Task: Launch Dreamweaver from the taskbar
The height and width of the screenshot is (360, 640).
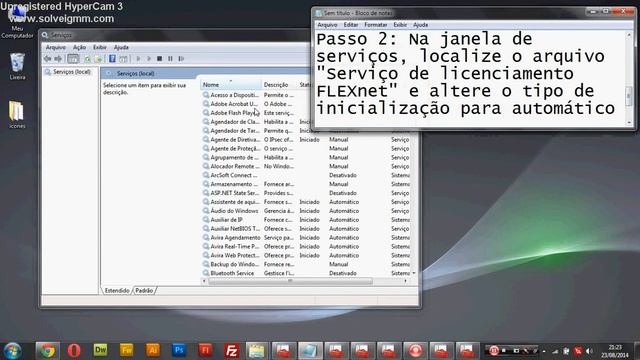Action: (x=100, y=350)
